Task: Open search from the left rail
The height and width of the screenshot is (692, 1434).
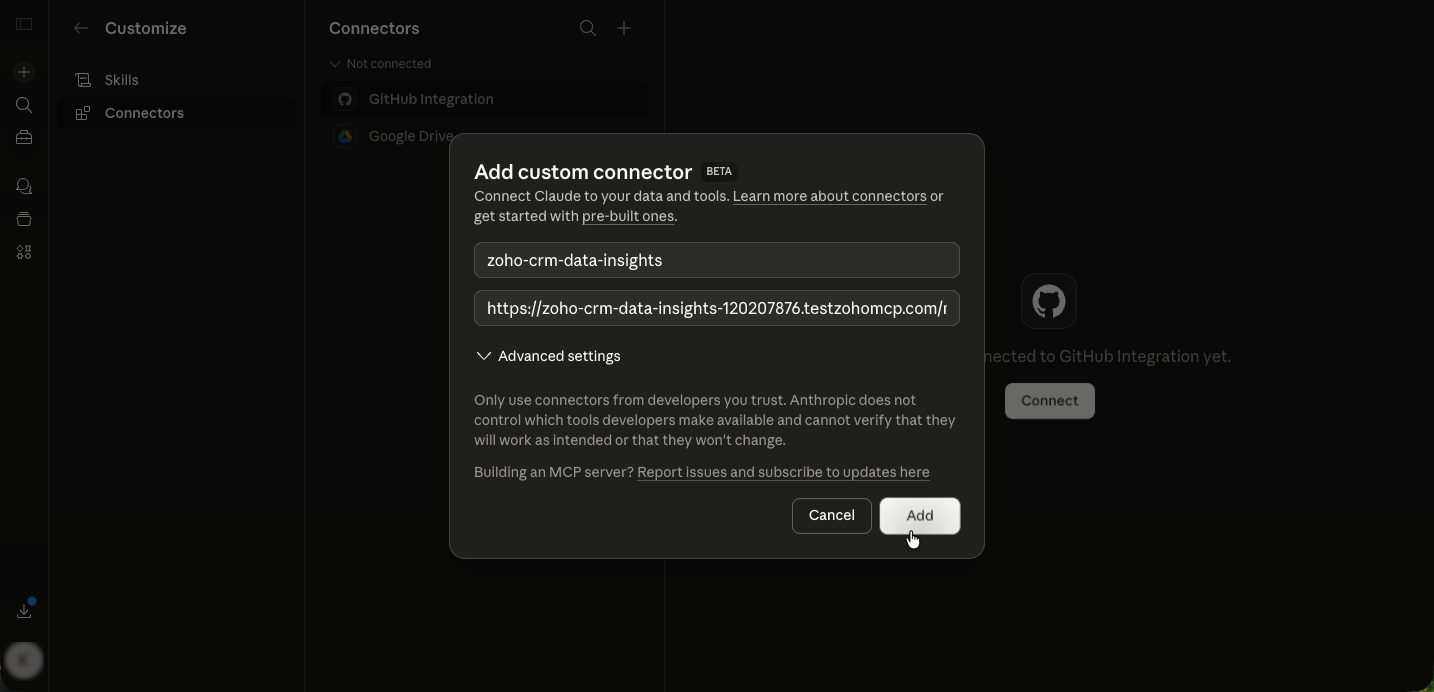Action: [24, 105]
